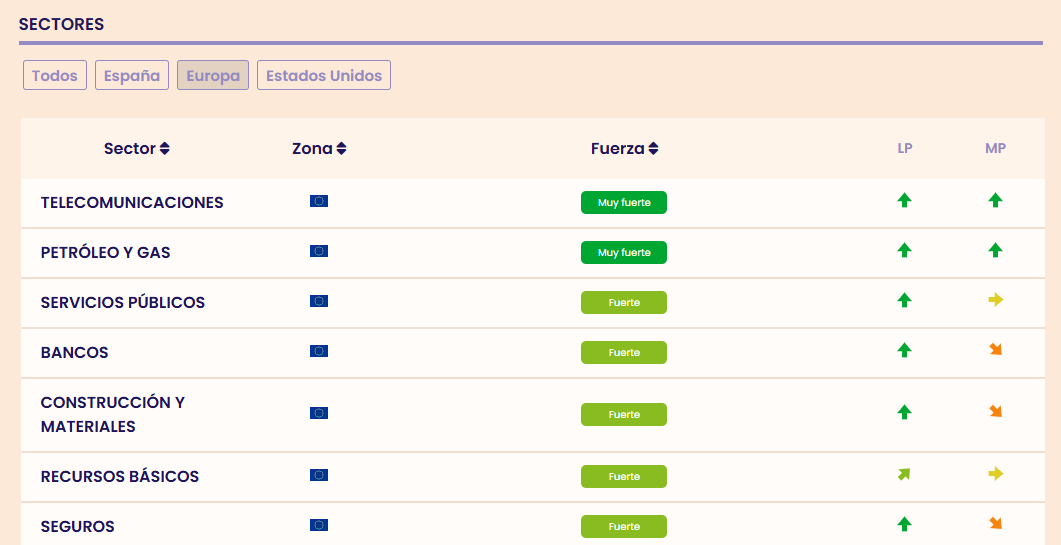The width and height of the screenshot is (1061, 545).
Task: Click the green LP arrow for Petróleo y Gas
Action: pos(905,250)
